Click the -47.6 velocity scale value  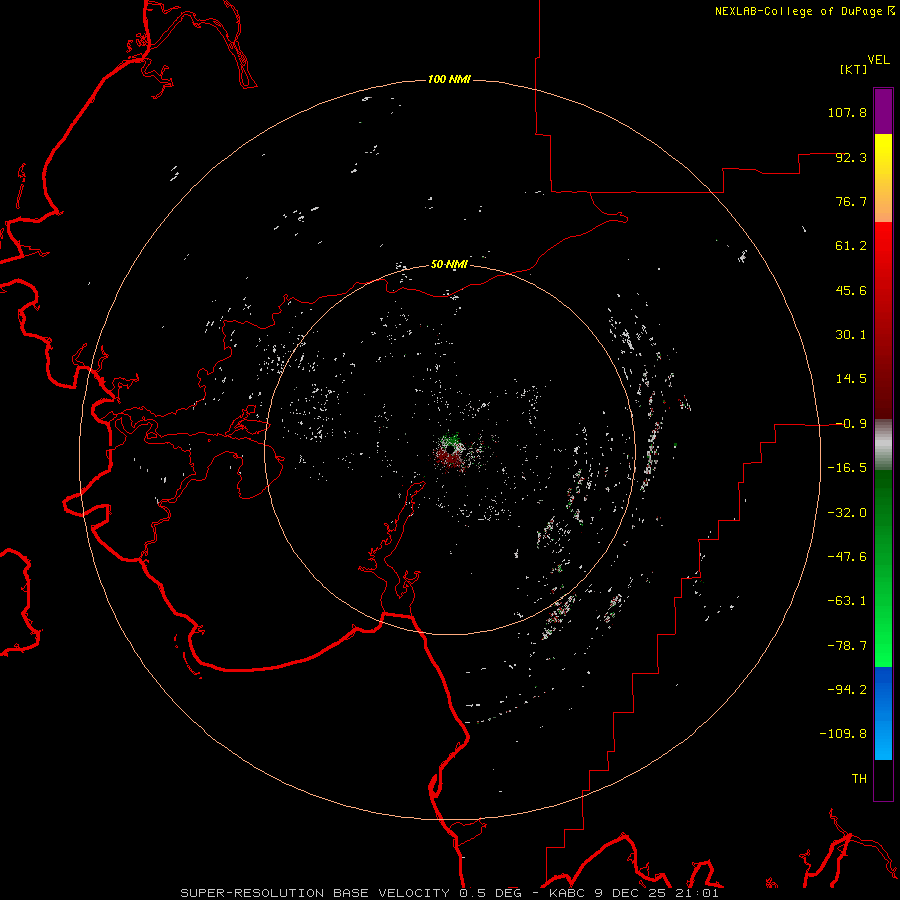click(x=847, y=557)
